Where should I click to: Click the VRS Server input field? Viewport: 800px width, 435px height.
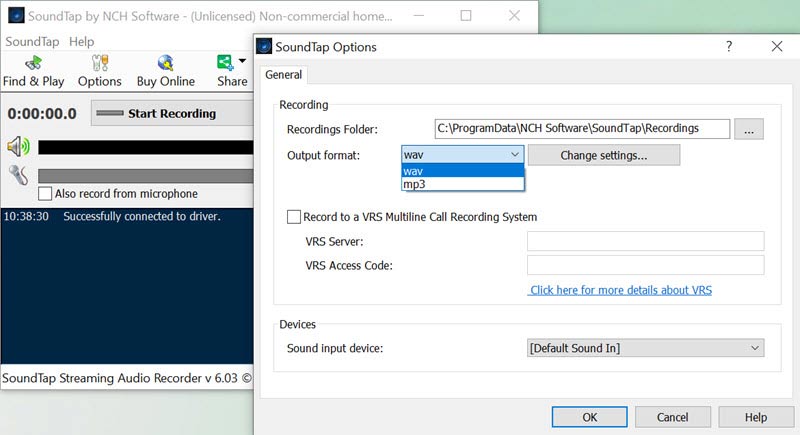645,241
